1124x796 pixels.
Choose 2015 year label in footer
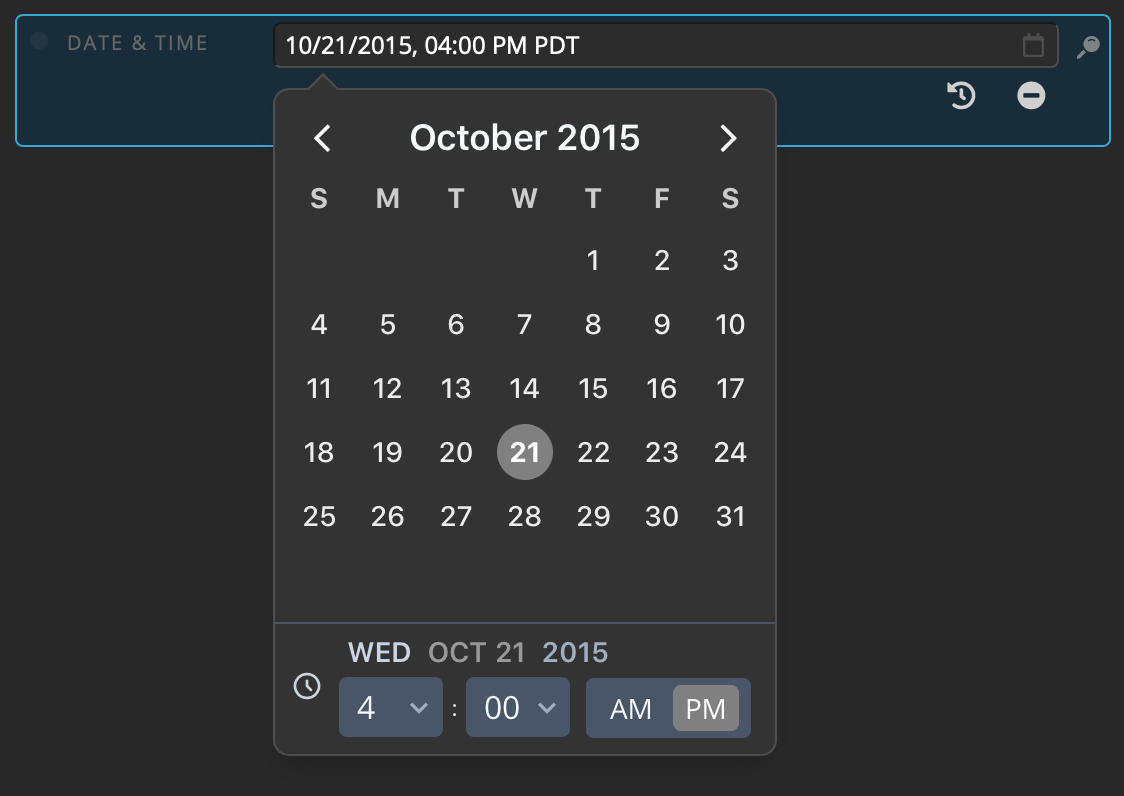pos(575,653)
